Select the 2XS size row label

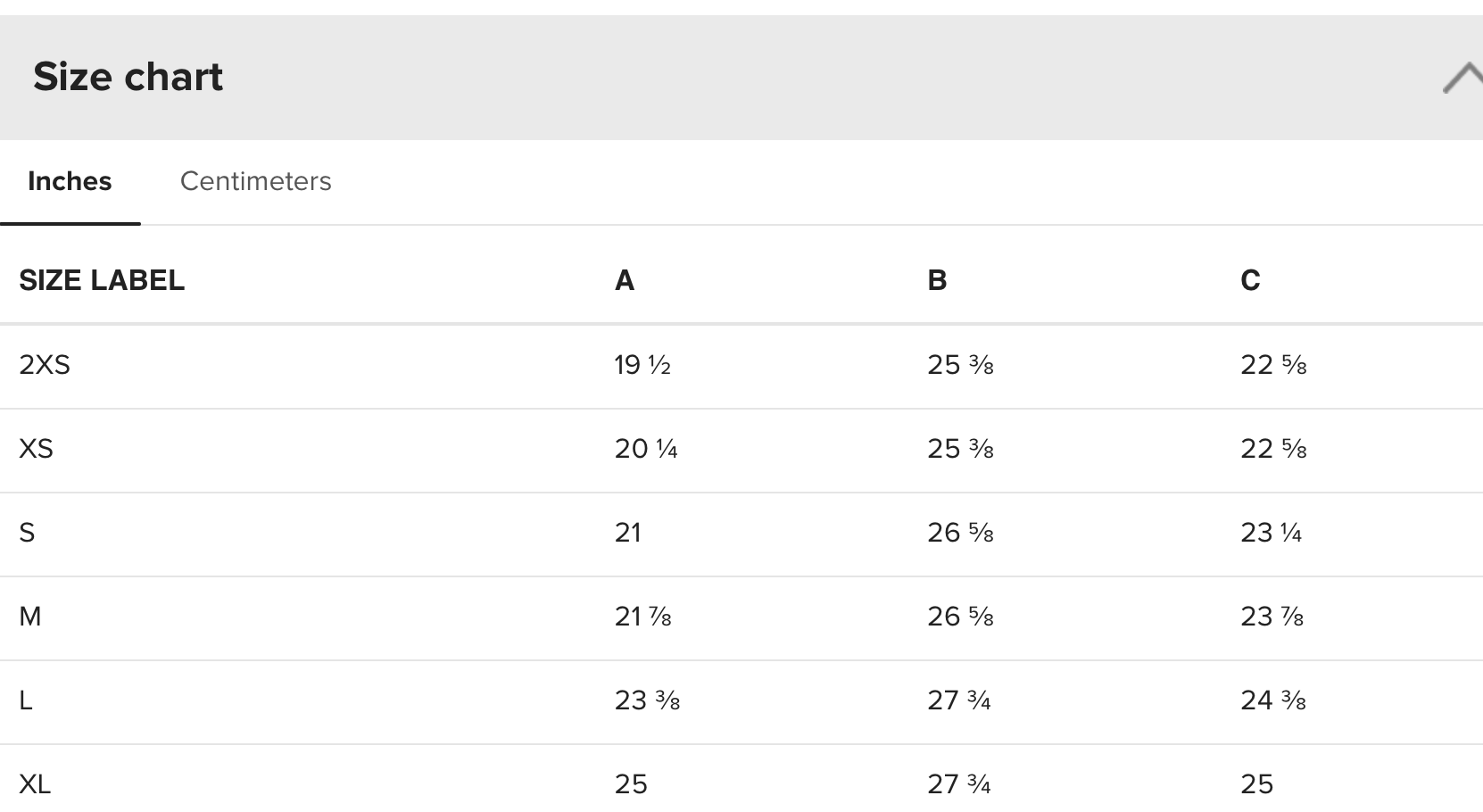(45, 365)
